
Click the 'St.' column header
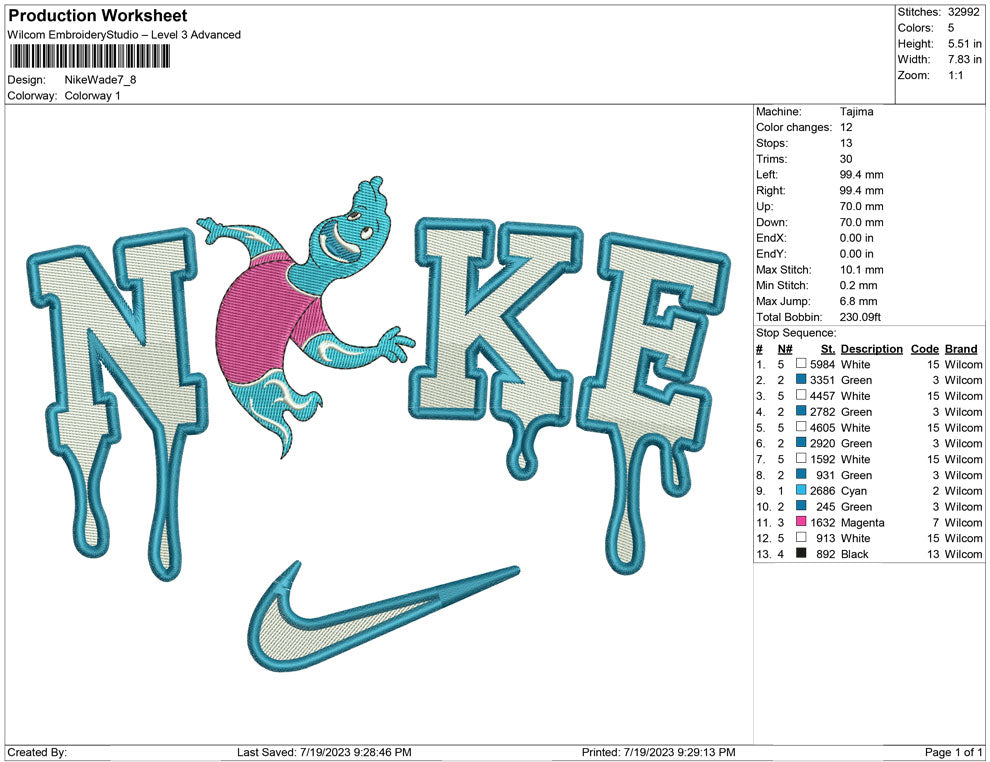[x=828, y=348]
